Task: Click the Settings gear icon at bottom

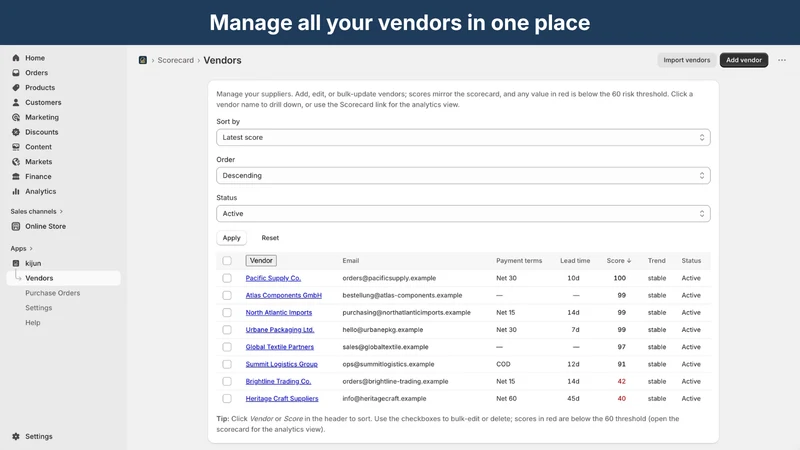Action: click(x=16, y=437)
